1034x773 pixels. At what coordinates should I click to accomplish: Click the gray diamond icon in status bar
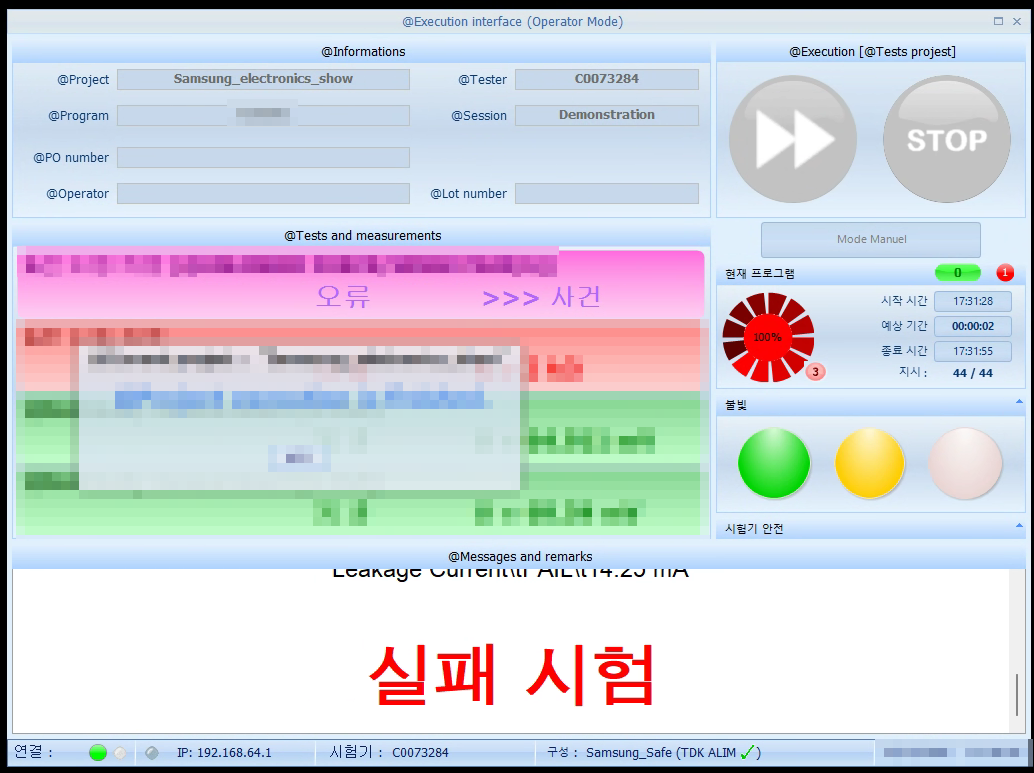click(151, 753)
